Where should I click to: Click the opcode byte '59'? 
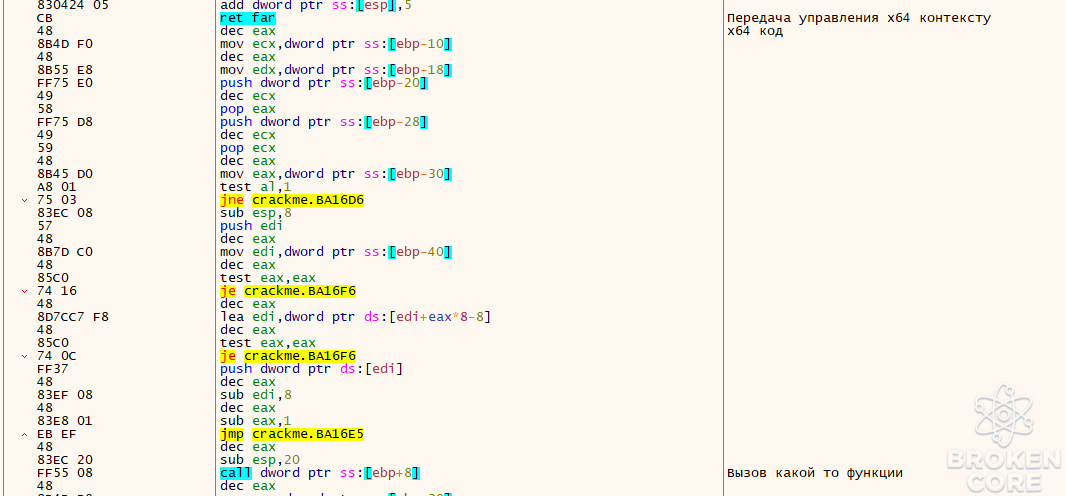tap(44, 148)
